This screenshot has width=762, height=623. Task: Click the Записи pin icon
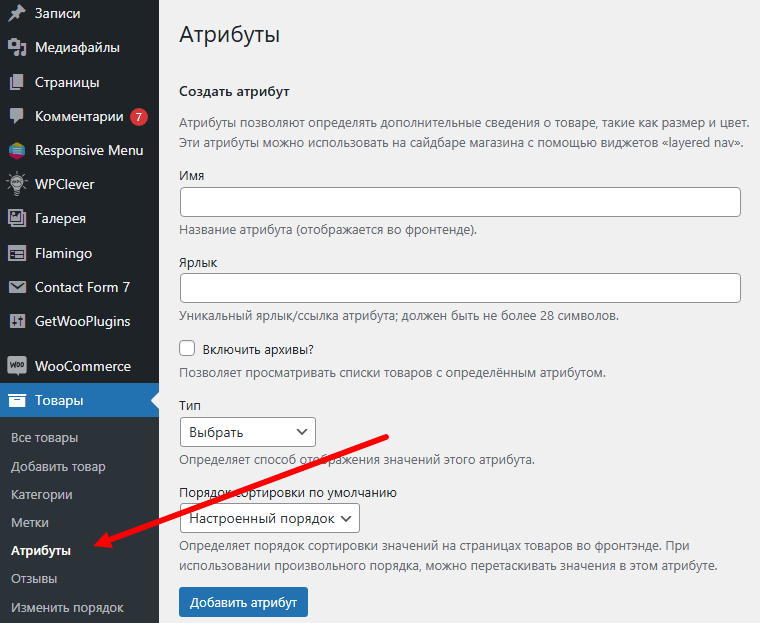pyautogui.click(x=17, y=13)
